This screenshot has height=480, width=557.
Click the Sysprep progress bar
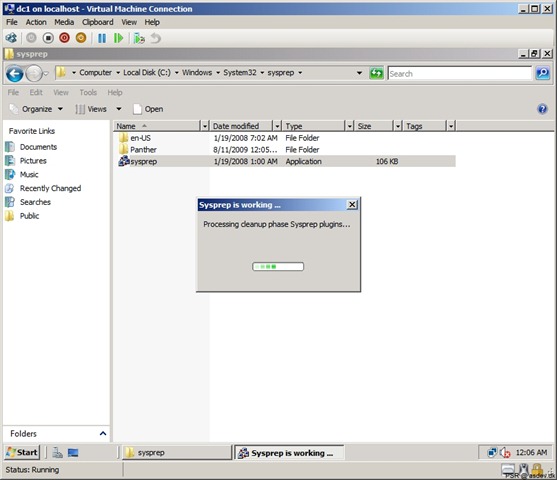coord(278,266)
